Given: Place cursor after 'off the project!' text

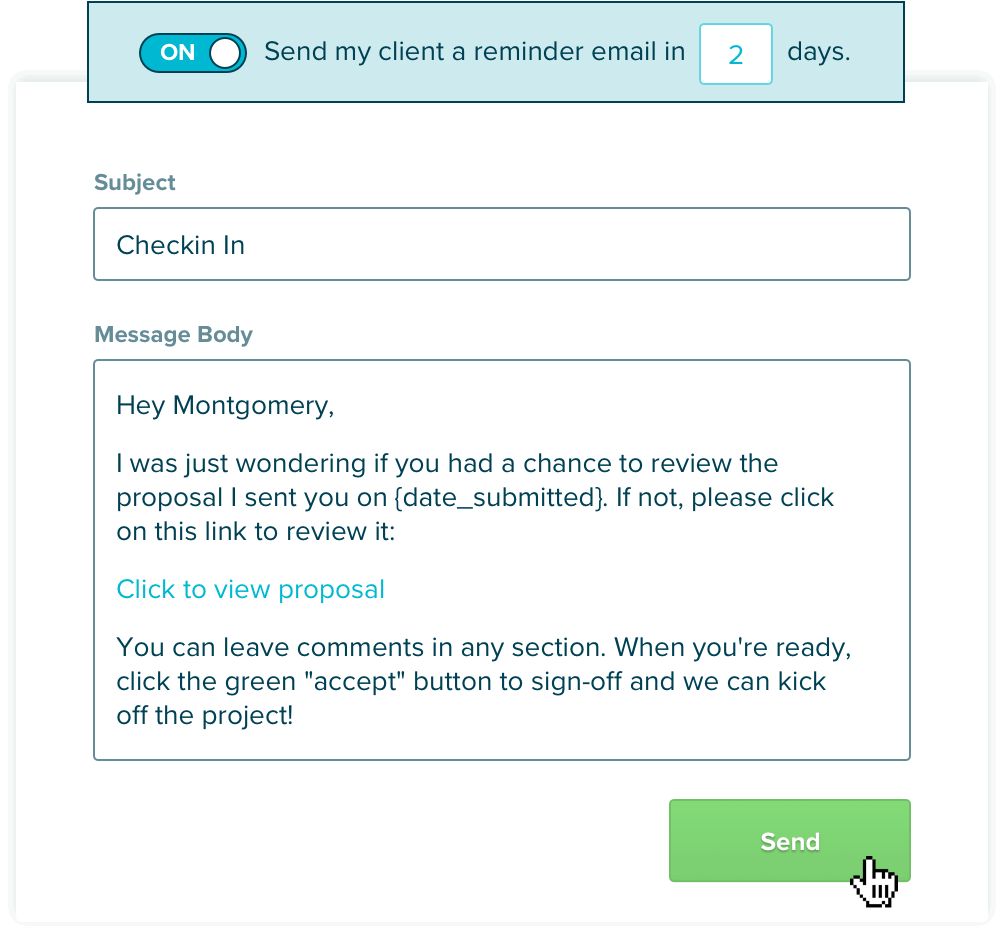Looking at the screenshot, I should pyautogui.click(x=294, y=716).
